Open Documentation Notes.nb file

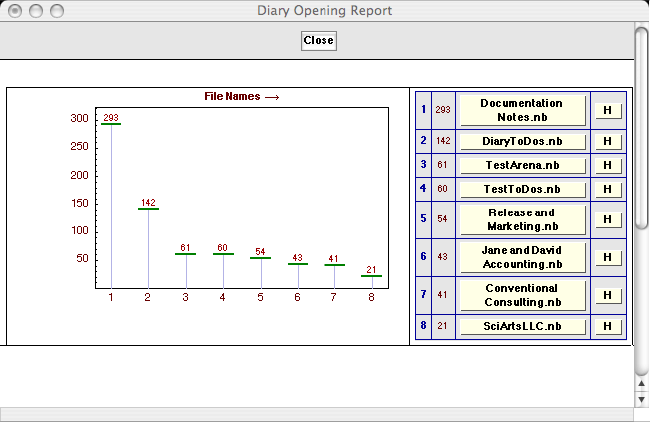(x=522, y=110)
